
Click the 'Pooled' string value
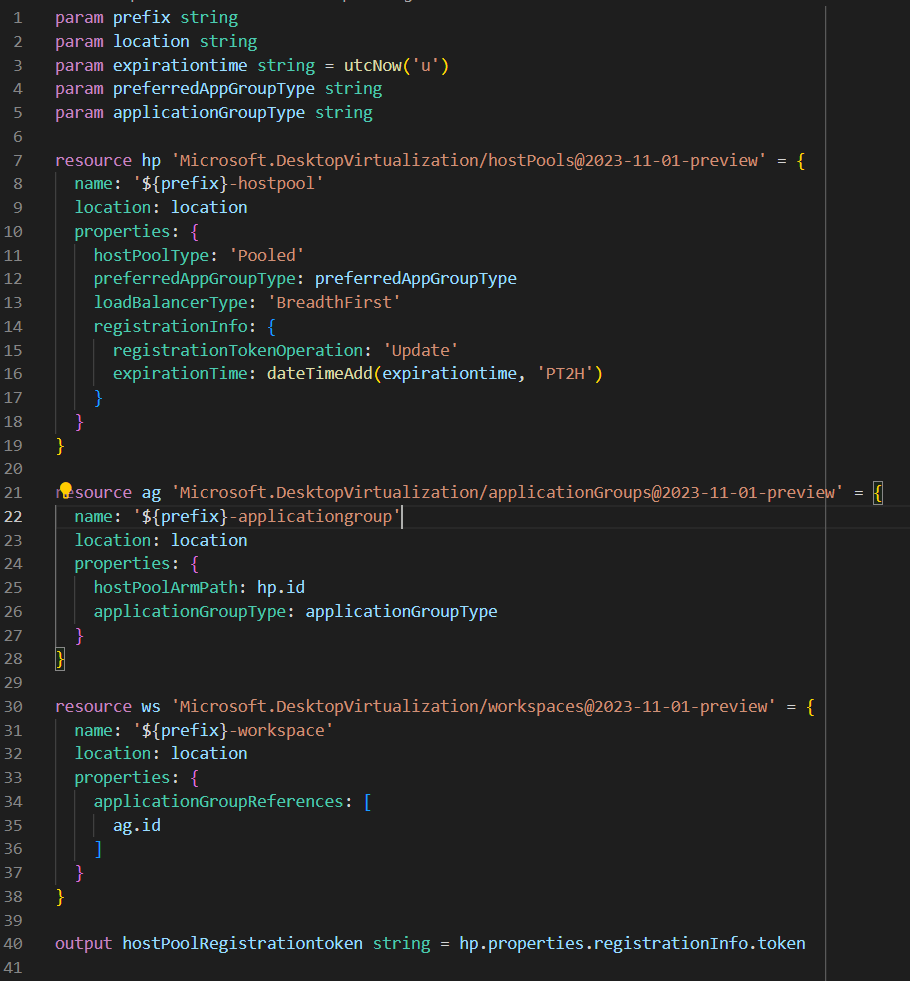point(266,255)
